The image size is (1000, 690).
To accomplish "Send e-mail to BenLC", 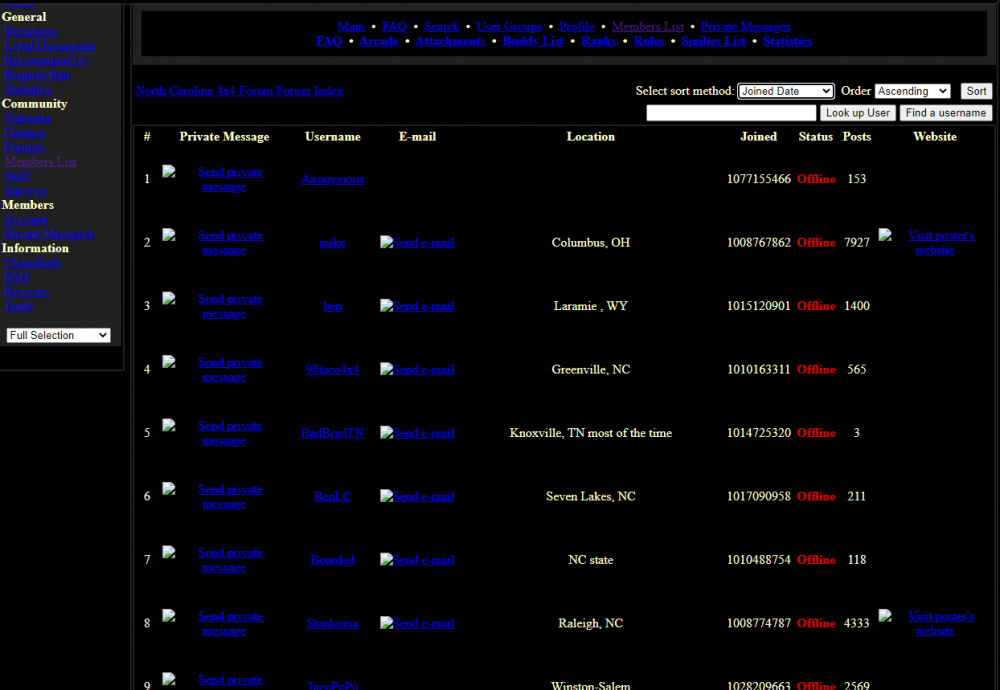I will click(x=417, y=496).
